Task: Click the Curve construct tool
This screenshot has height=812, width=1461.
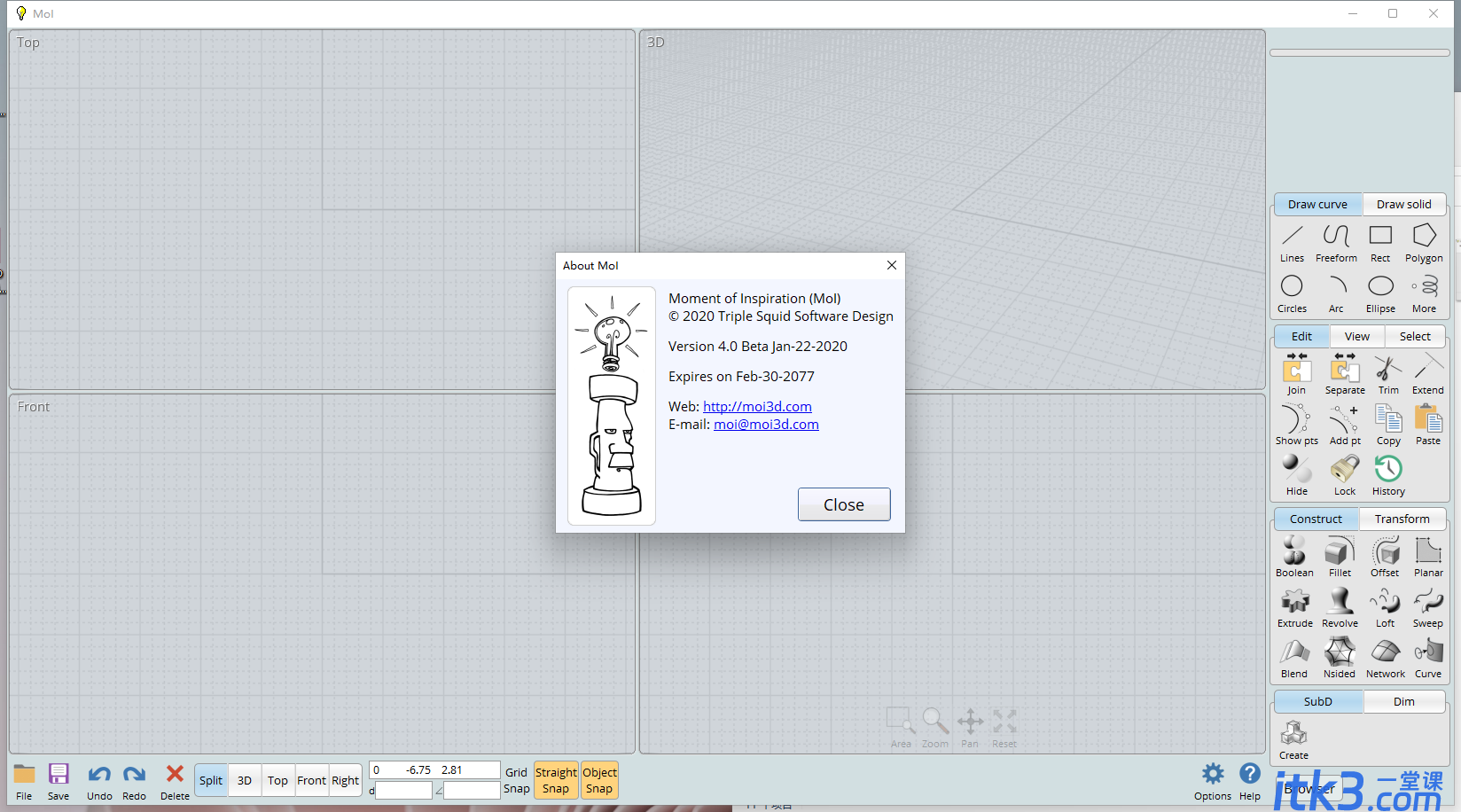Action: click(x=1428, y=658)
